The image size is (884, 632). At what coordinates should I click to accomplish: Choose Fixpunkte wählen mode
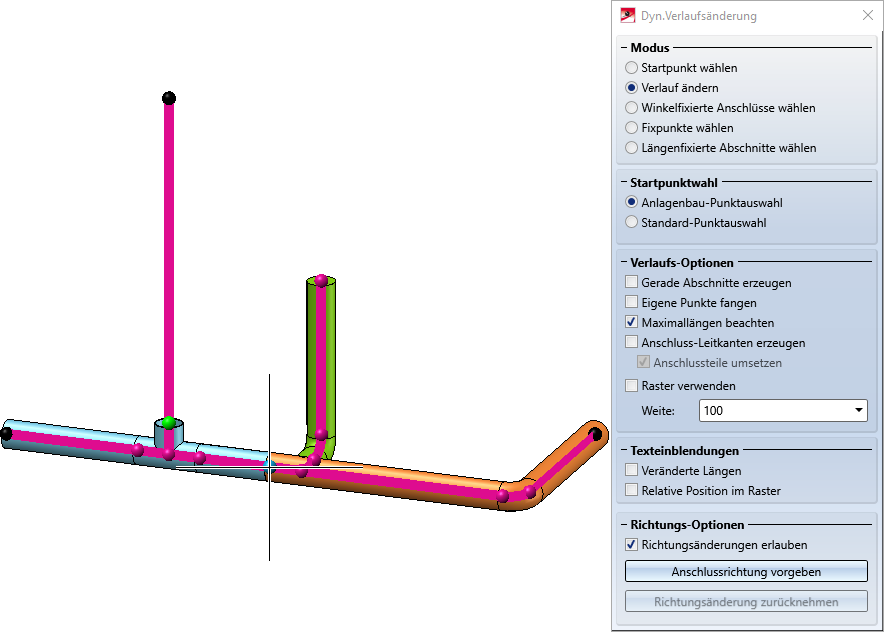point(631,128)
